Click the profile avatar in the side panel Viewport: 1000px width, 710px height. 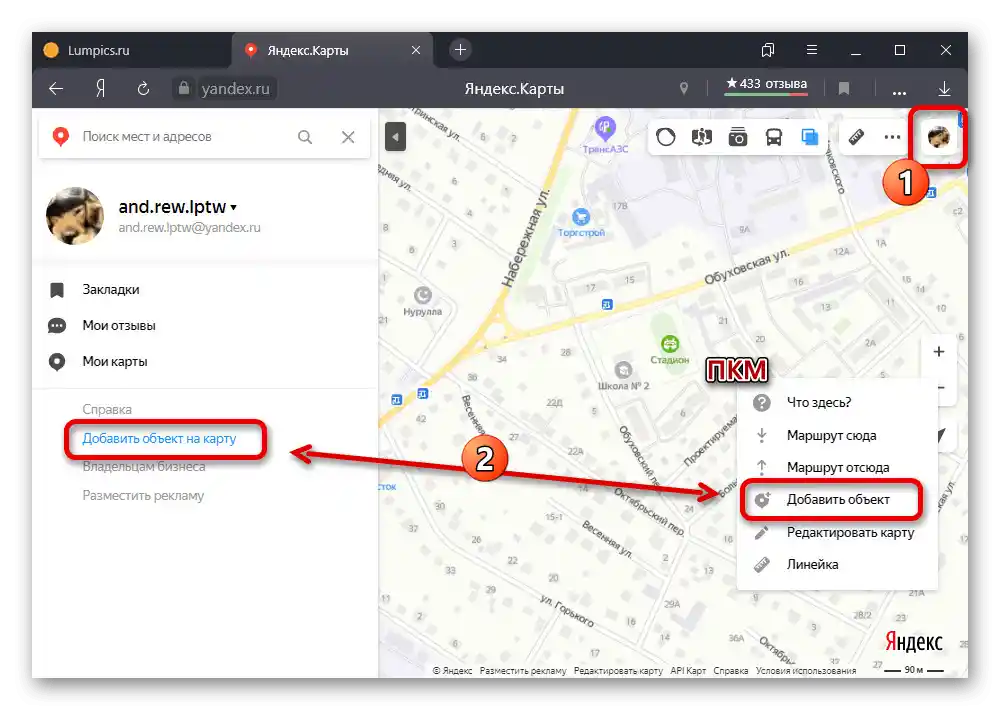point(75,216)
